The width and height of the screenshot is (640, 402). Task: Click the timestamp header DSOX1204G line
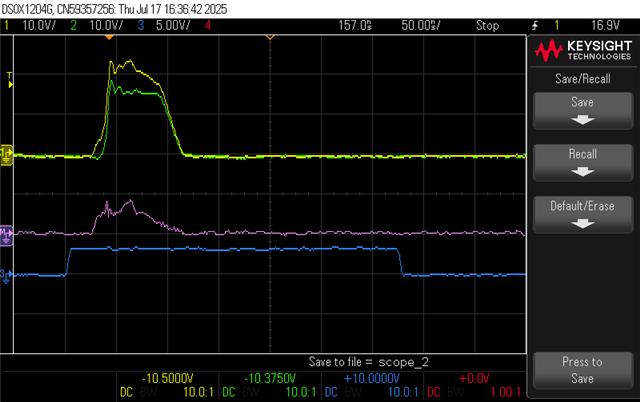pyautogui.click(x=114, y=9)
